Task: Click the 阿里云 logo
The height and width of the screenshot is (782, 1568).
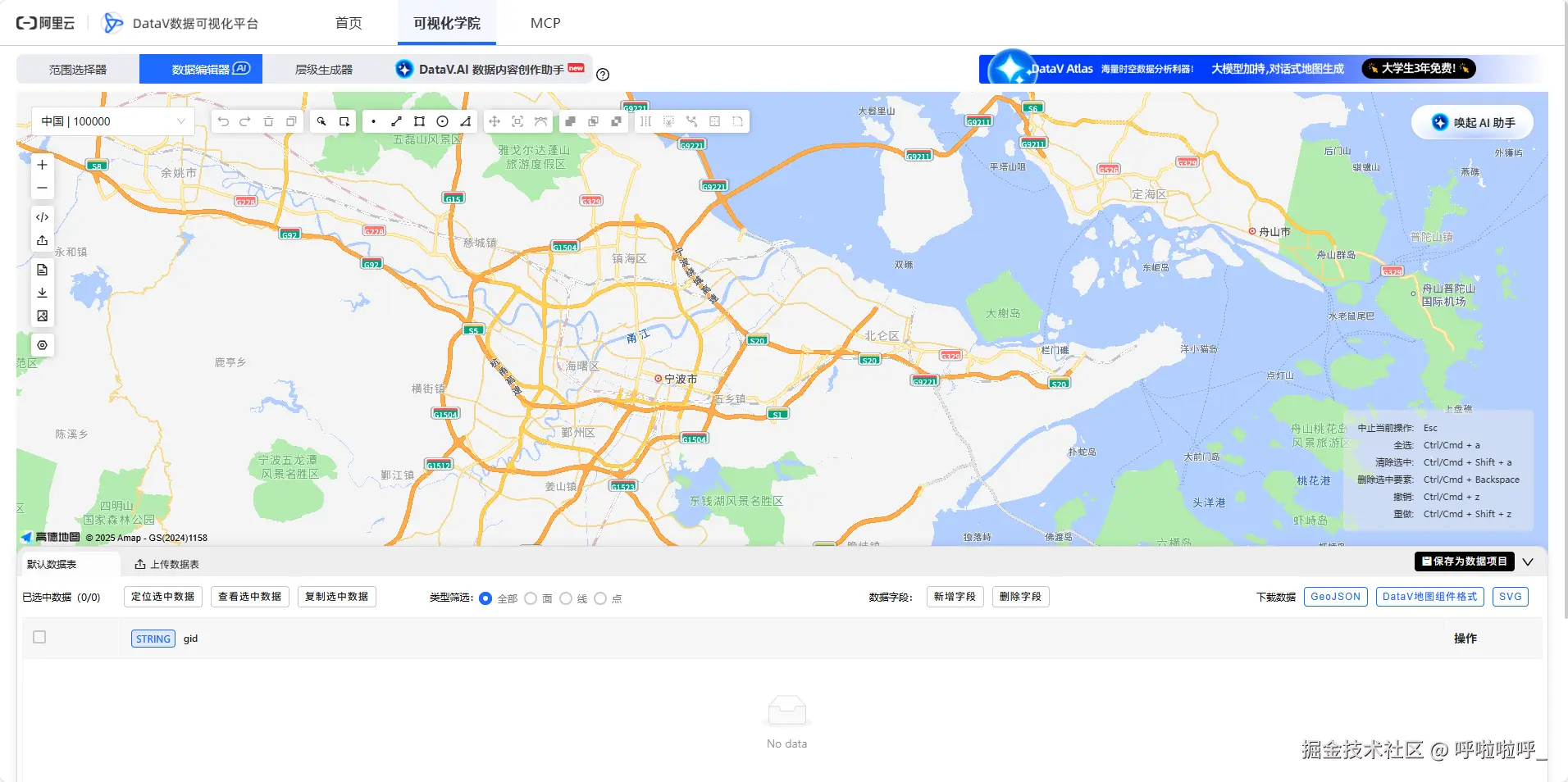Action: pos(46,23)
